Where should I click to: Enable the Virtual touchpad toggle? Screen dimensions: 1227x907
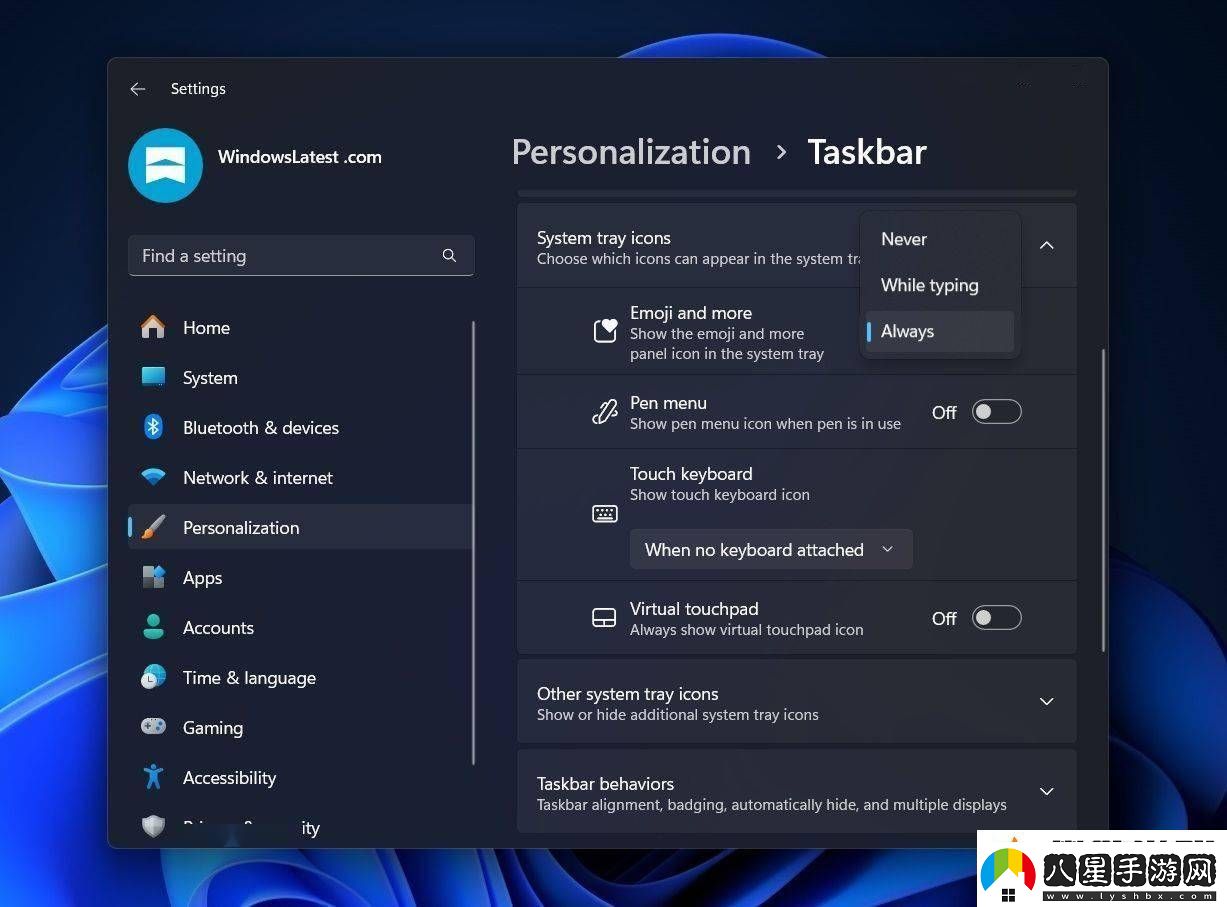point(997,618)
